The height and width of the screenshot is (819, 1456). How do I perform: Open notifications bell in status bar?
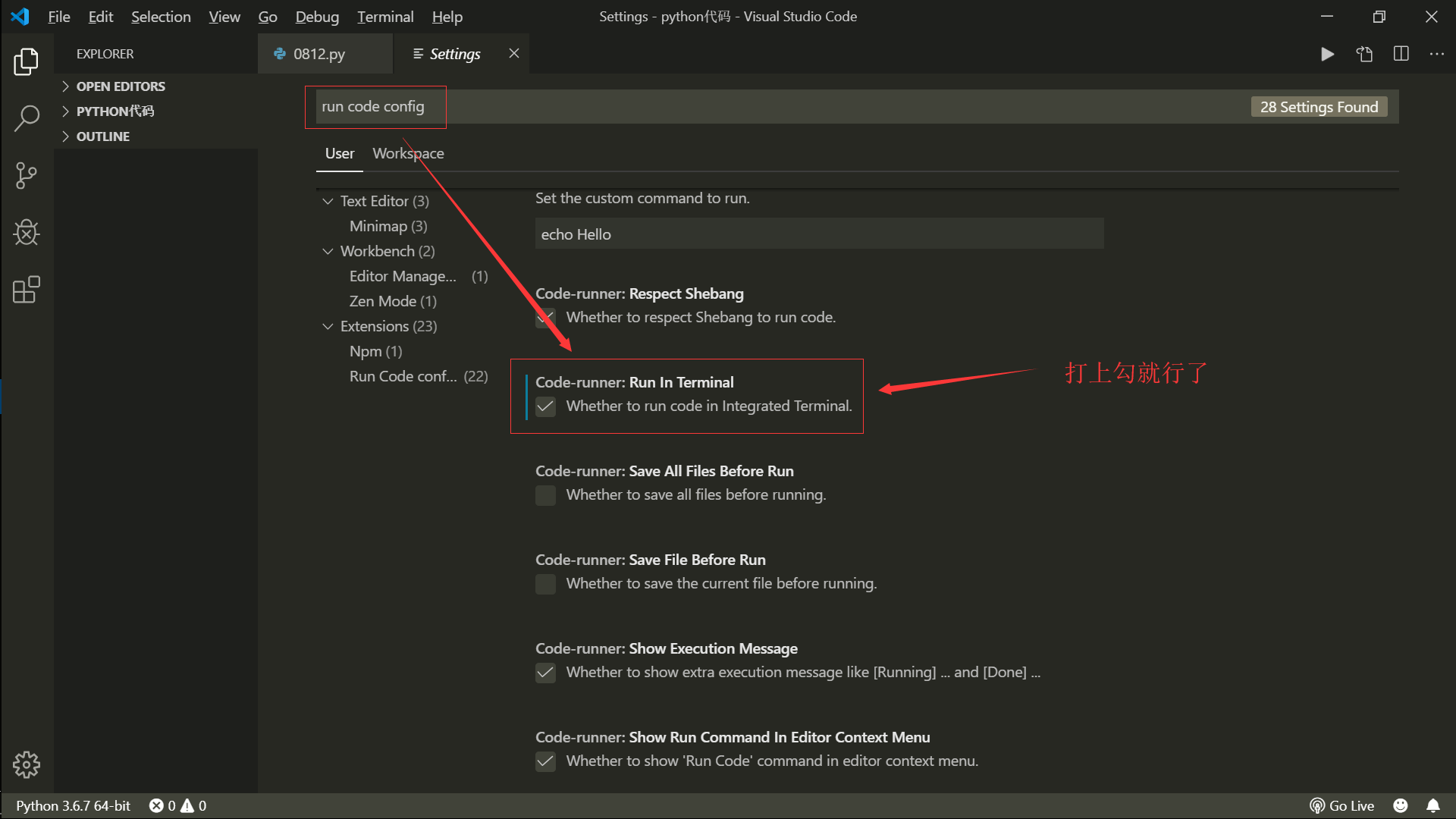coord(1432,805)
